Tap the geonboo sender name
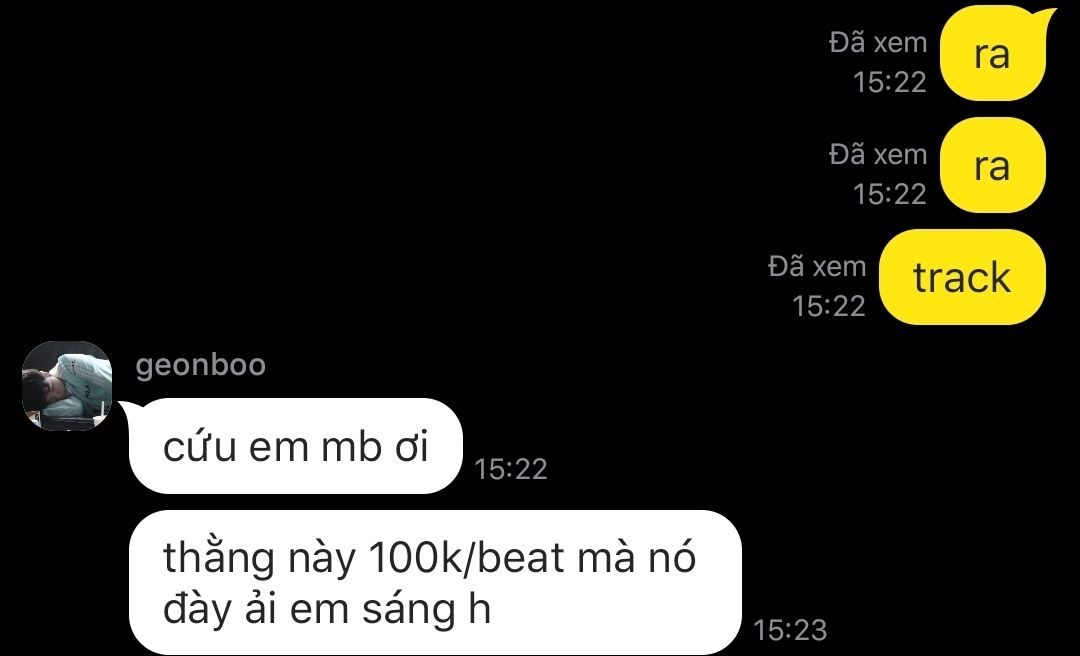The image size is (1080, 656). [x=200, y=365]
